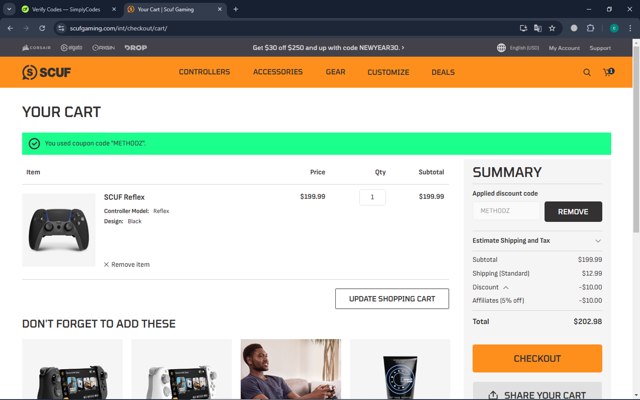Image resolution: width=640 pixels, height=400 pixels.
Task: Open the DEALS menu
Action: click(443, 72)
